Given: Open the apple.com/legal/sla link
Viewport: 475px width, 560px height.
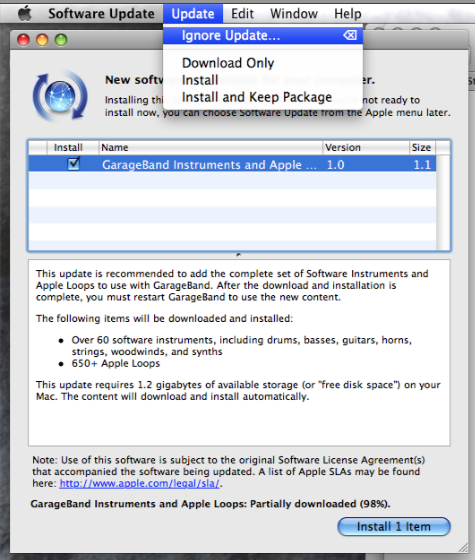Looking at the screenshot, I should (x=139, y=483).
